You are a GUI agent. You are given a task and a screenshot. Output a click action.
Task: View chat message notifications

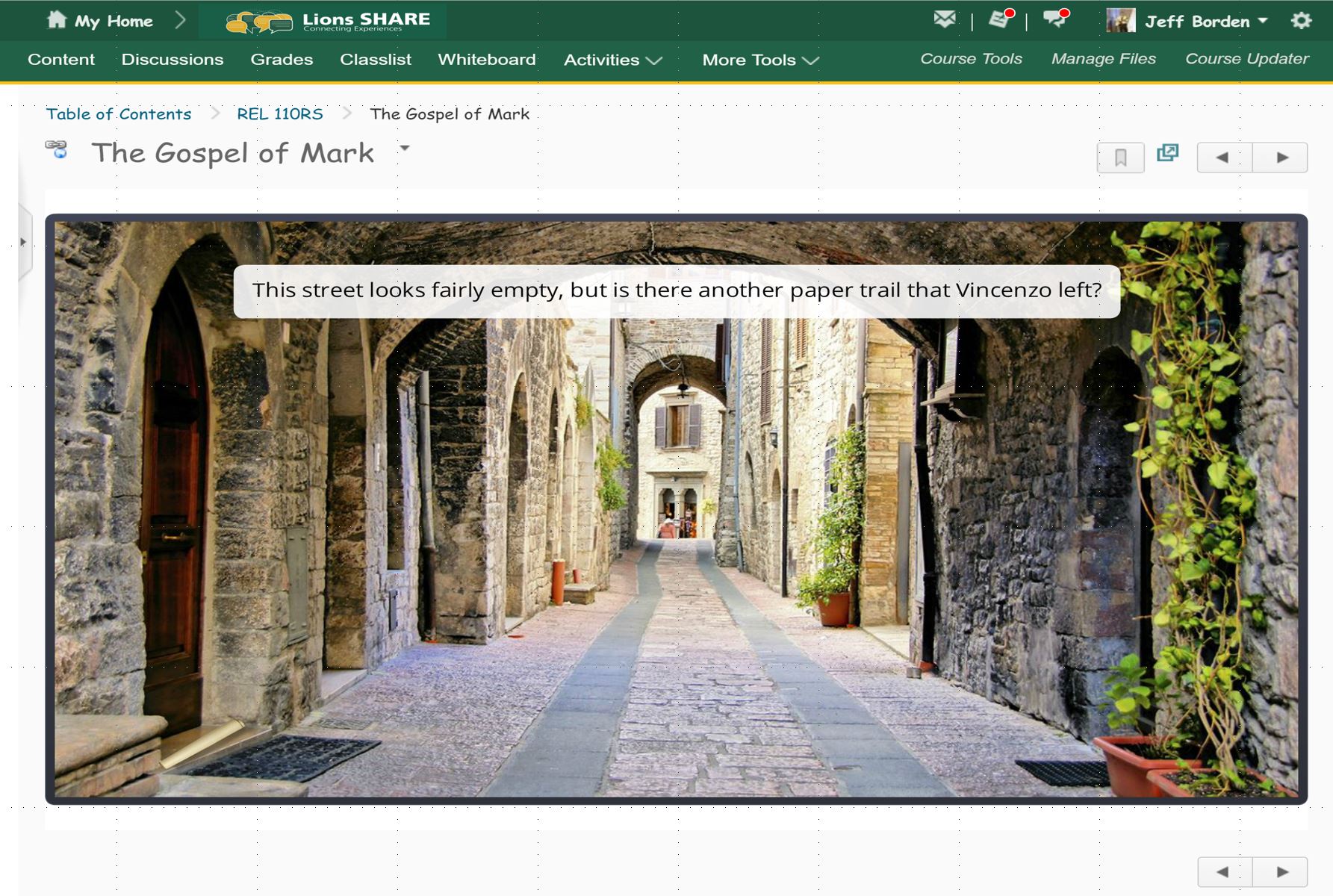[x=1054, y=20]
